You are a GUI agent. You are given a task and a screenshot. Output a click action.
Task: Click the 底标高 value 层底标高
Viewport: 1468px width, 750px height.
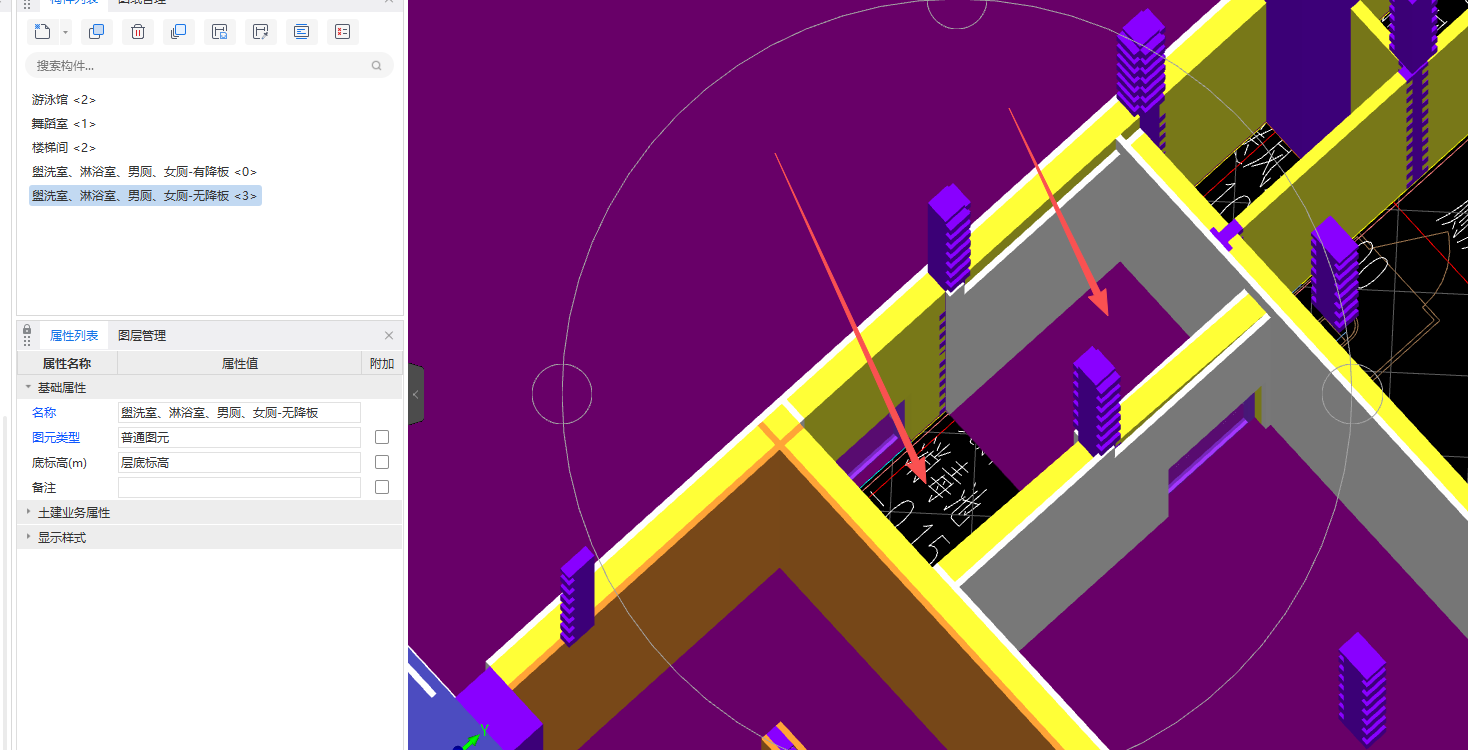[239, 462]
